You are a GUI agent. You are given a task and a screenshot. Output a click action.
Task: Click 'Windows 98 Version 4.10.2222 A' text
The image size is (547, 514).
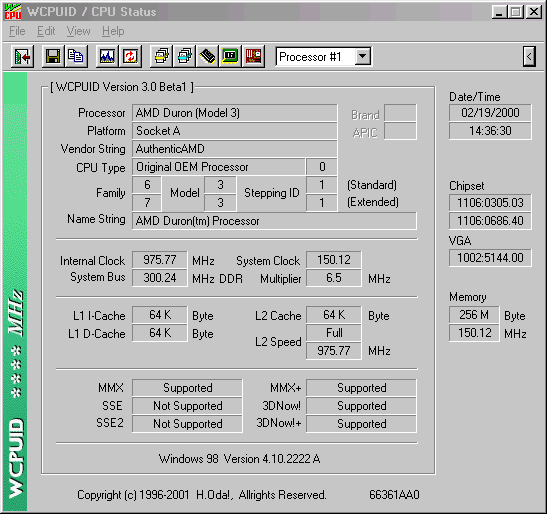point(239,459)
